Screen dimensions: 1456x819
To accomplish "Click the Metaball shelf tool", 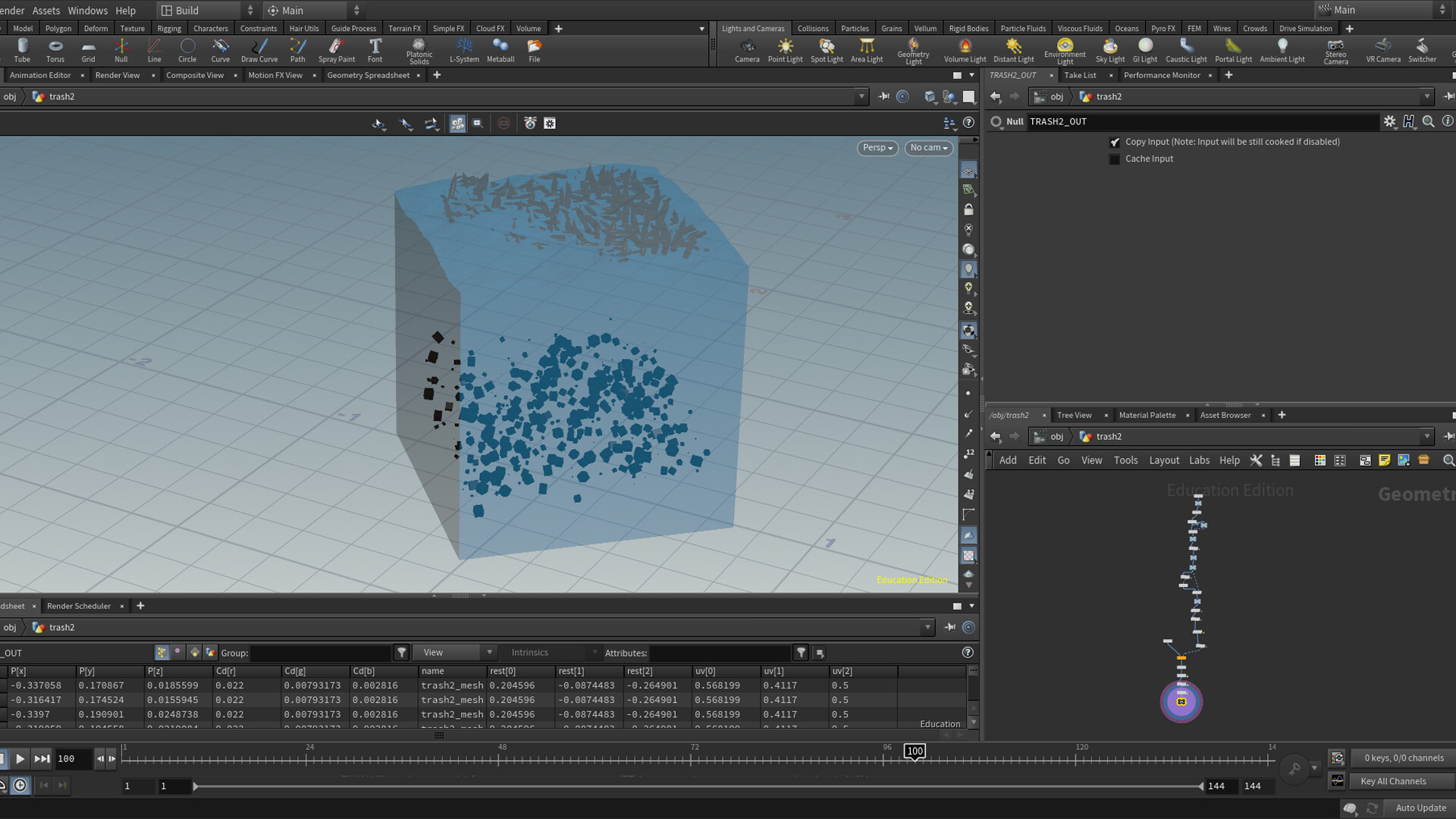I will pos(500,50).
